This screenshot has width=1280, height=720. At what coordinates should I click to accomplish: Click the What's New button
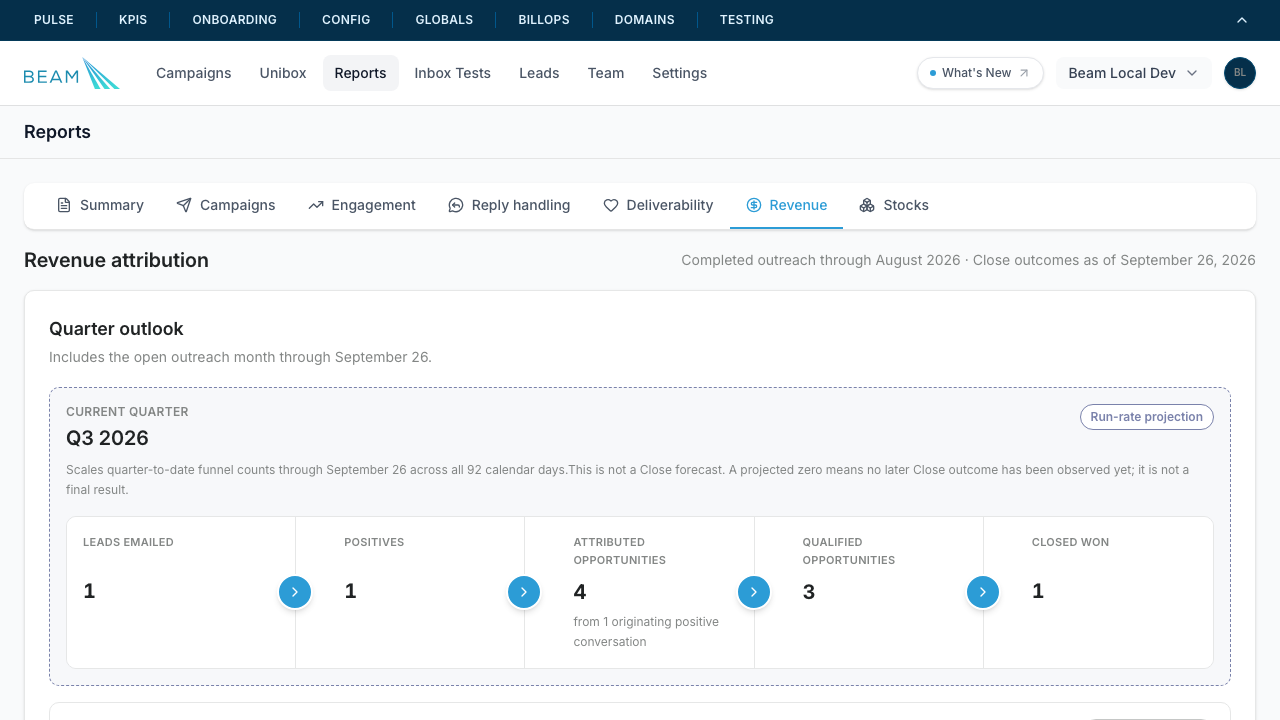980,73
